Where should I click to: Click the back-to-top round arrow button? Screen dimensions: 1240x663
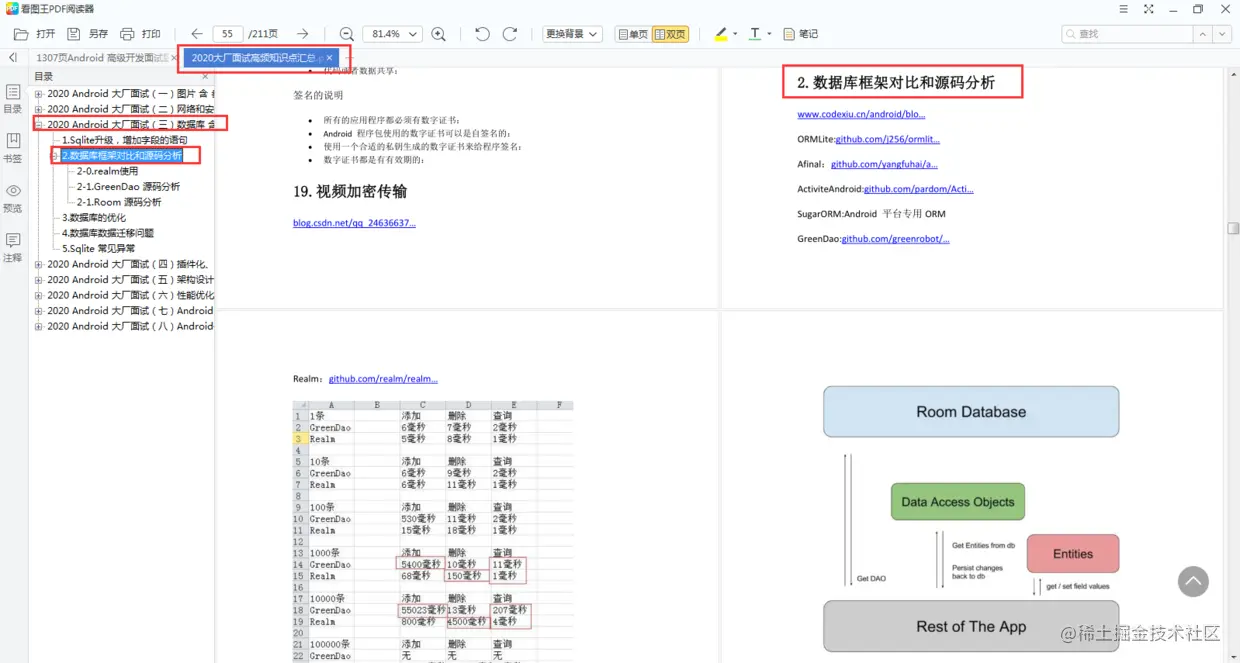(1193, 581)
